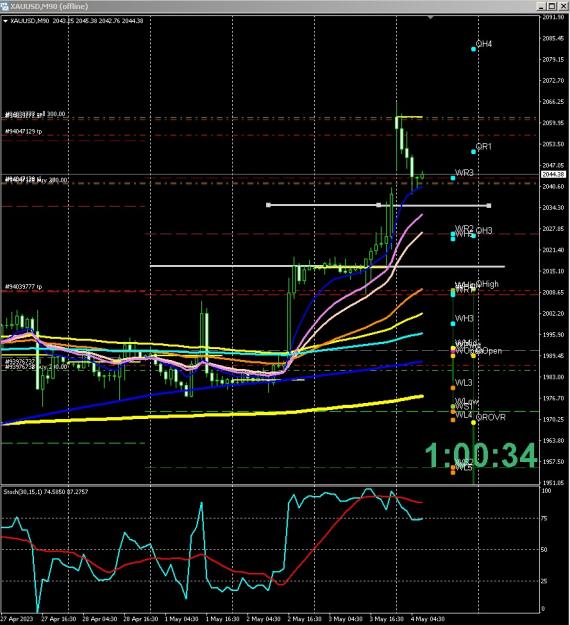The height and width of the screenshot is (625, 570).
Task: Select the WR3 pivot marker dot
Action: pos(453,178)
